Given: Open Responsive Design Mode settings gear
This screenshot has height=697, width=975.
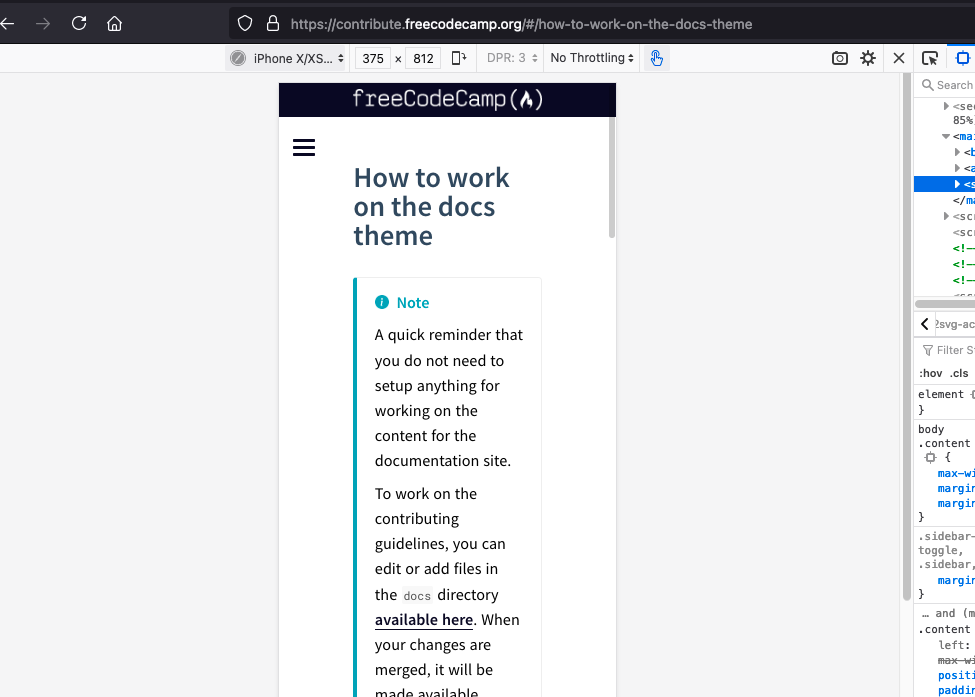Looking at the screenshot, I should pyautogui.click(x=867, y=58).
